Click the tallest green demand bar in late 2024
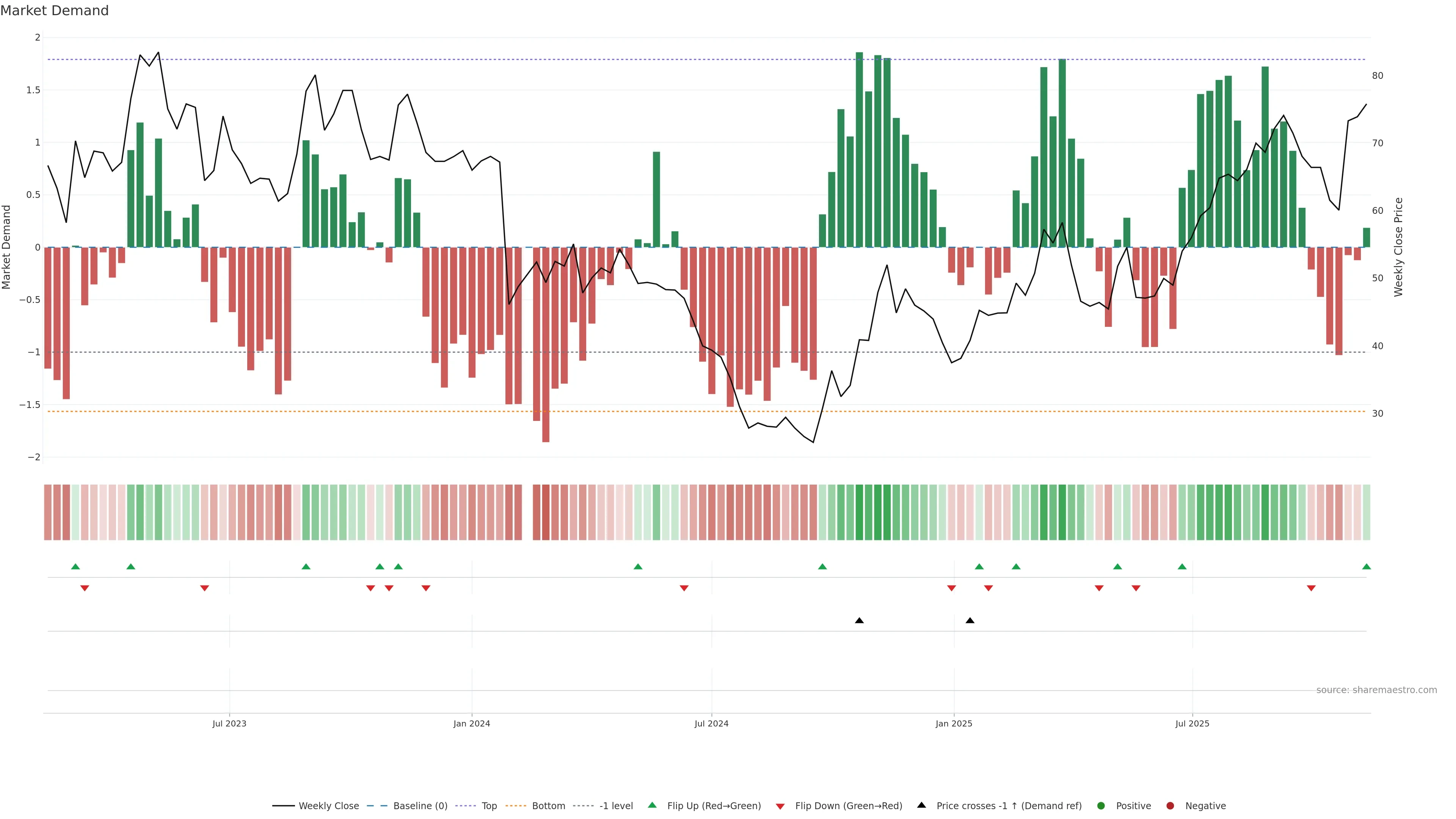 pyautogui.click(x=859, y=150)
